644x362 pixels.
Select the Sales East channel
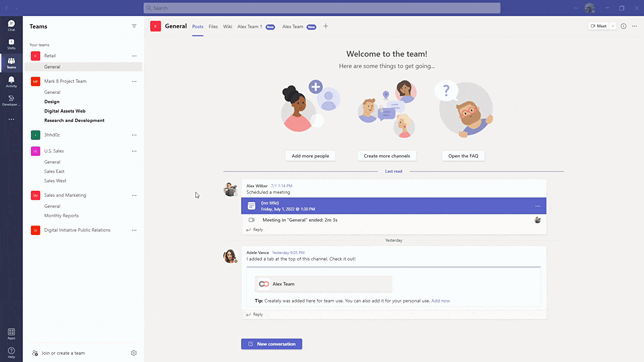(54, 171)
